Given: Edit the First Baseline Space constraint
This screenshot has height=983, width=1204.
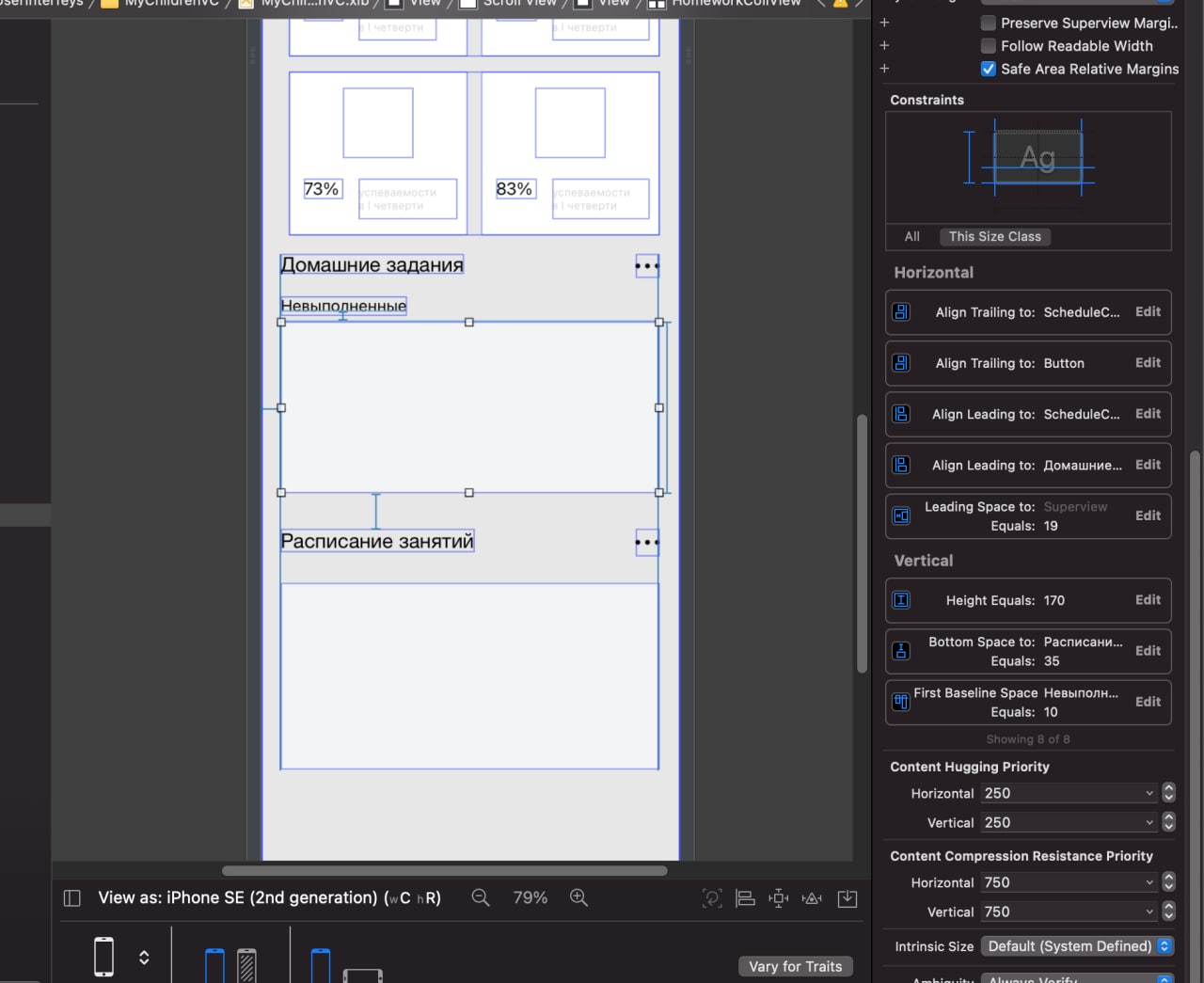Looking at the screenshot, I should coord(1148,701).
